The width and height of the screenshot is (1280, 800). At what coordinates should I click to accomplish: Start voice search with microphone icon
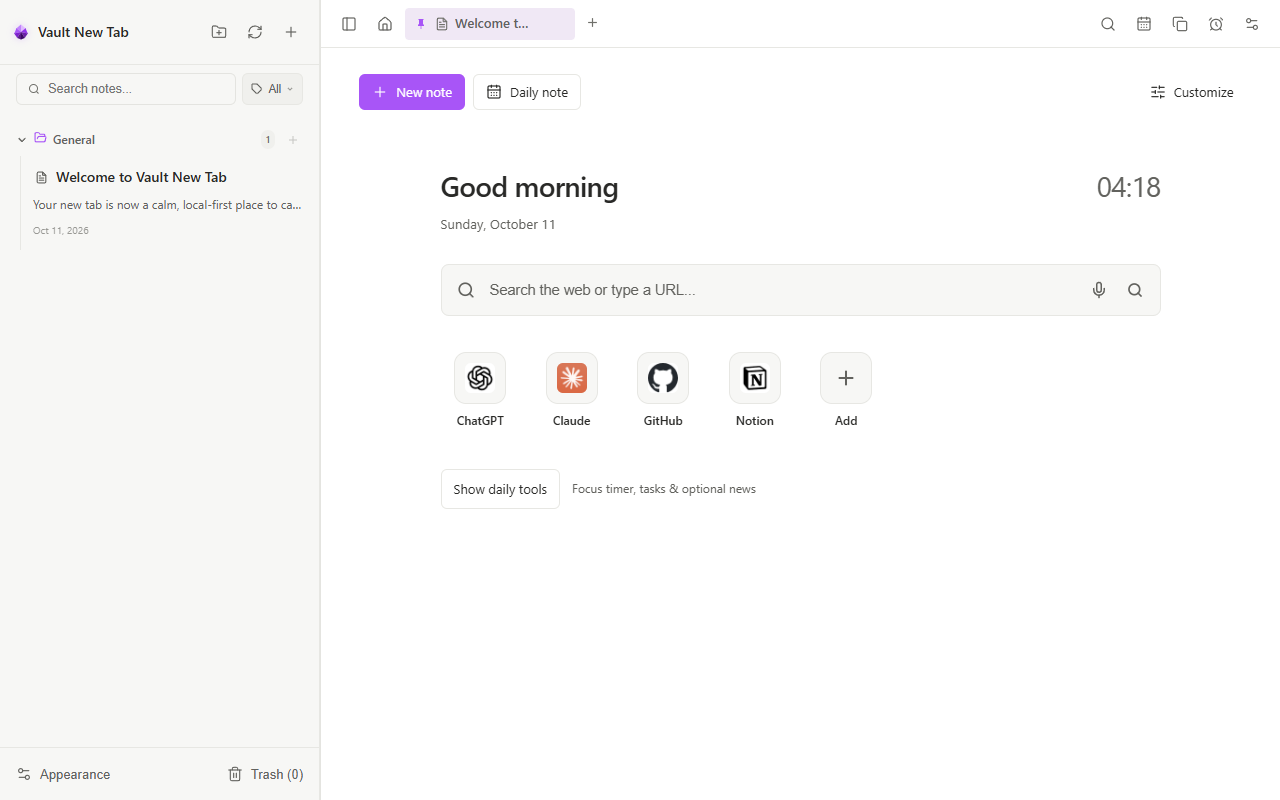[x=1099, y=290]
